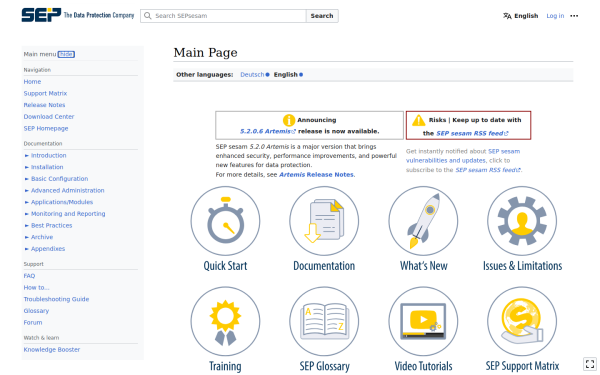The height and width of the screenshot is (375, 600).
Task: Expand the Best Practices arrow
Action: (27, 226)
